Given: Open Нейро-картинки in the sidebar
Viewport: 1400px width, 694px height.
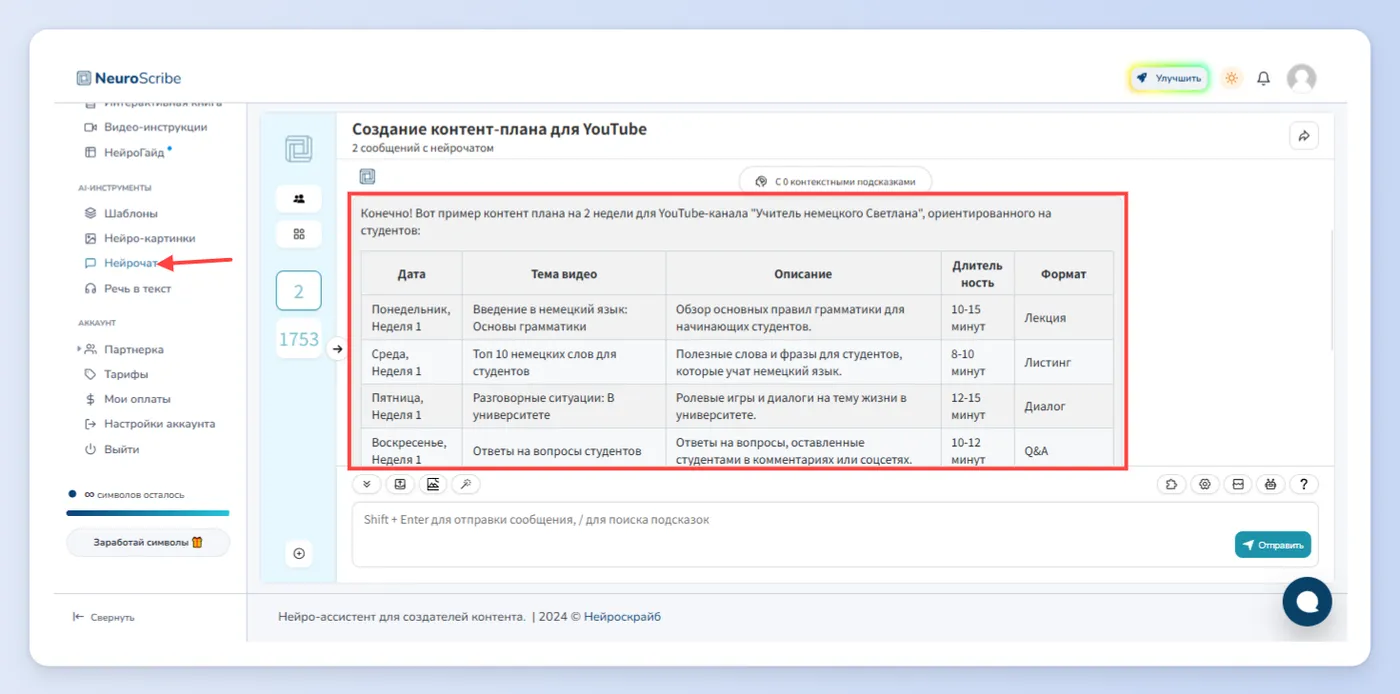Looking at the screenshot, I should tap(140, 238).
